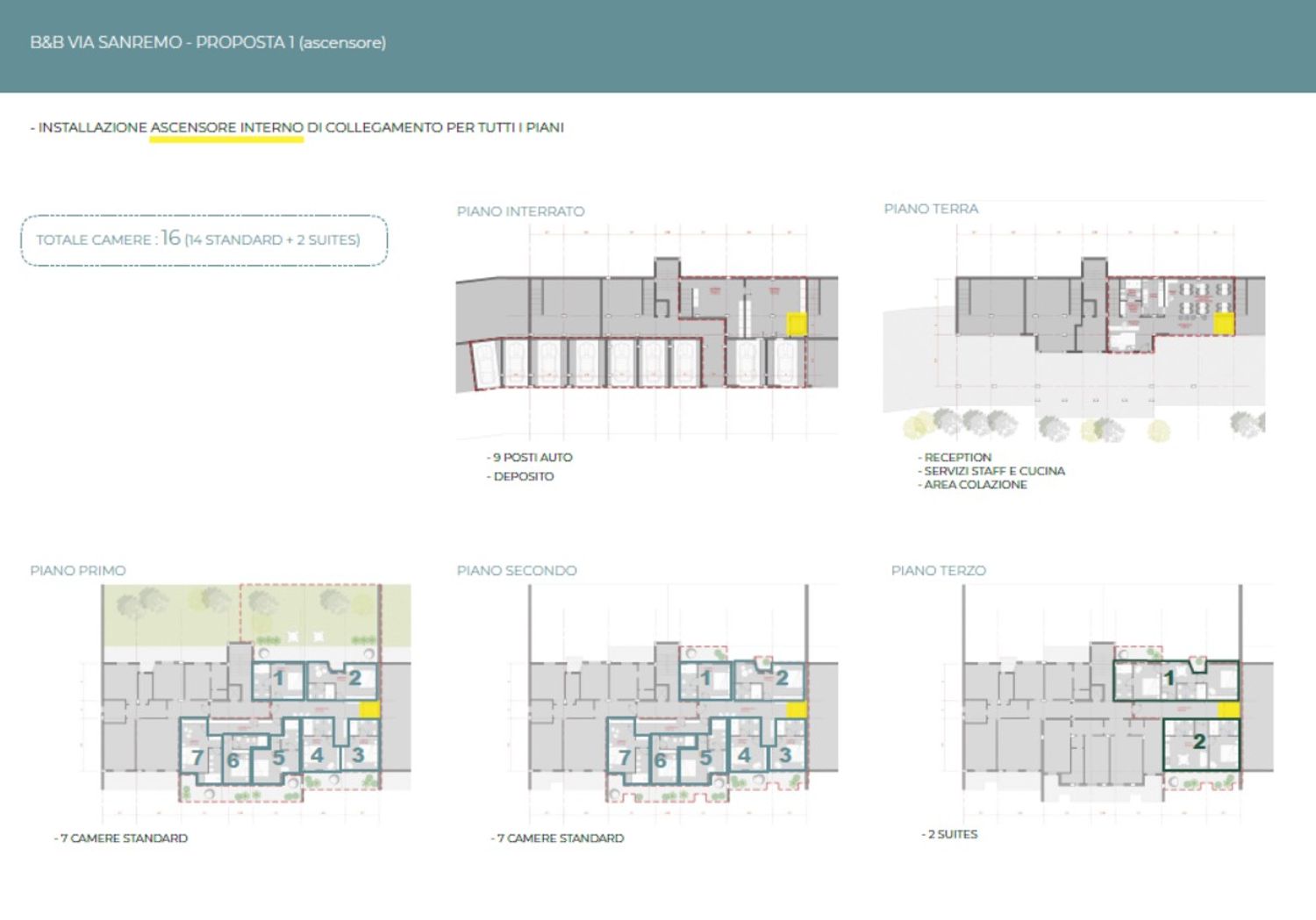Image resolution: width=1316 pixels, height=920 pixels.
Task: Select room 2 on the Piano Secondo plan
Action: (782, 678)
